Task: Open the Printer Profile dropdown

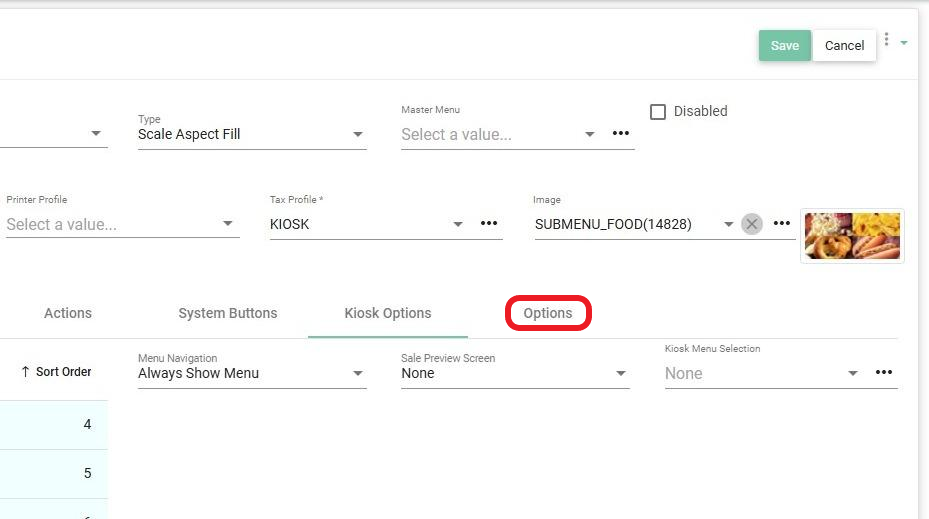Action: tap(228, 225)
